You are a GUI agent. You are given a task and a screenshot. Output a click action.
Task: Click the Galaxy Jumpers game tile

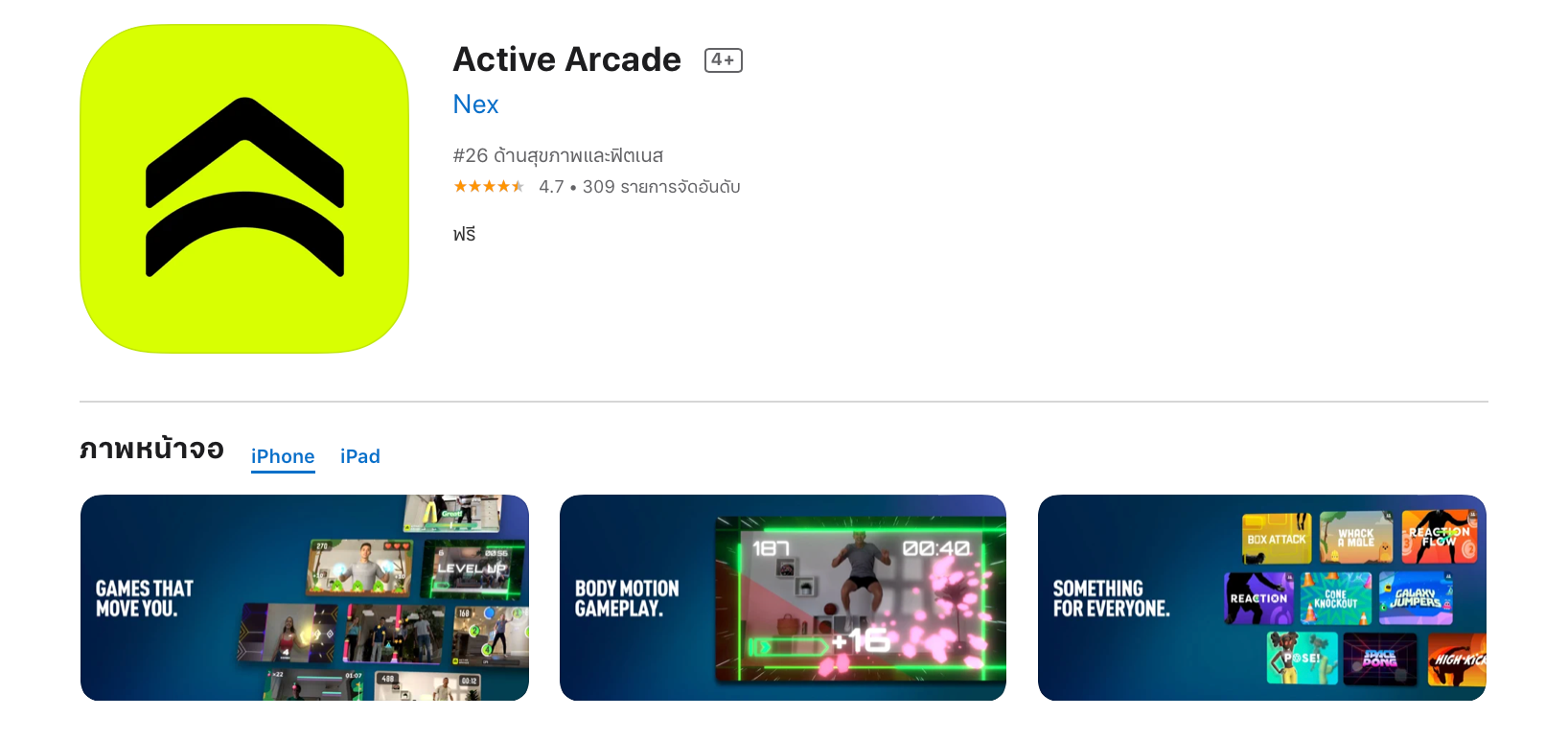tap(1416, 598)
